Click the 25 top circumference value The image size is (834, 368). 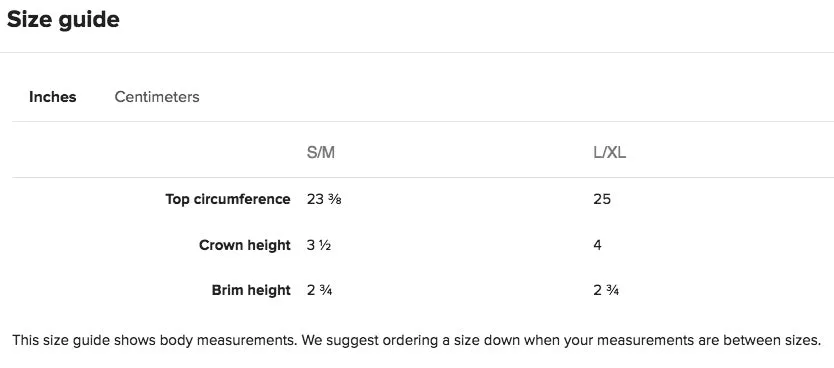point(602,199)
